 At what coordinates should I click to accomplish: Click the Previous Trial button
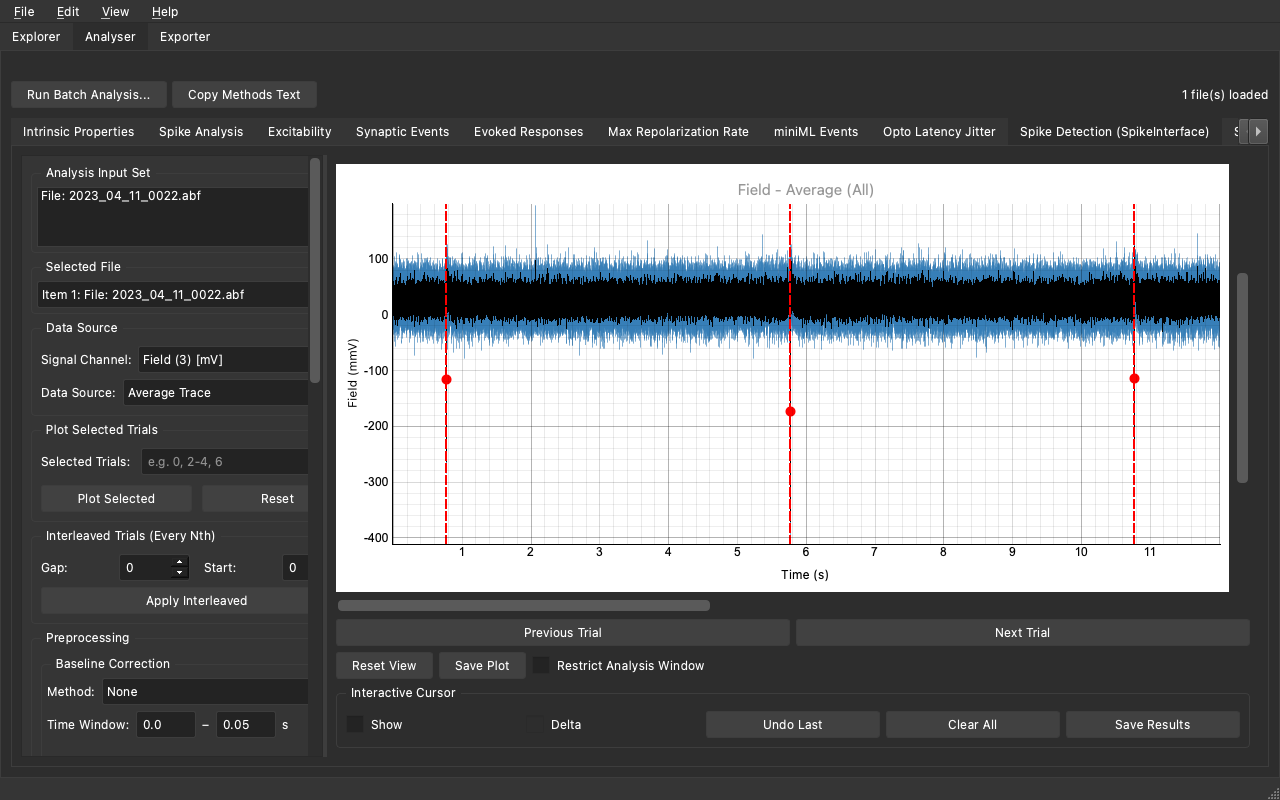[563, 633]
